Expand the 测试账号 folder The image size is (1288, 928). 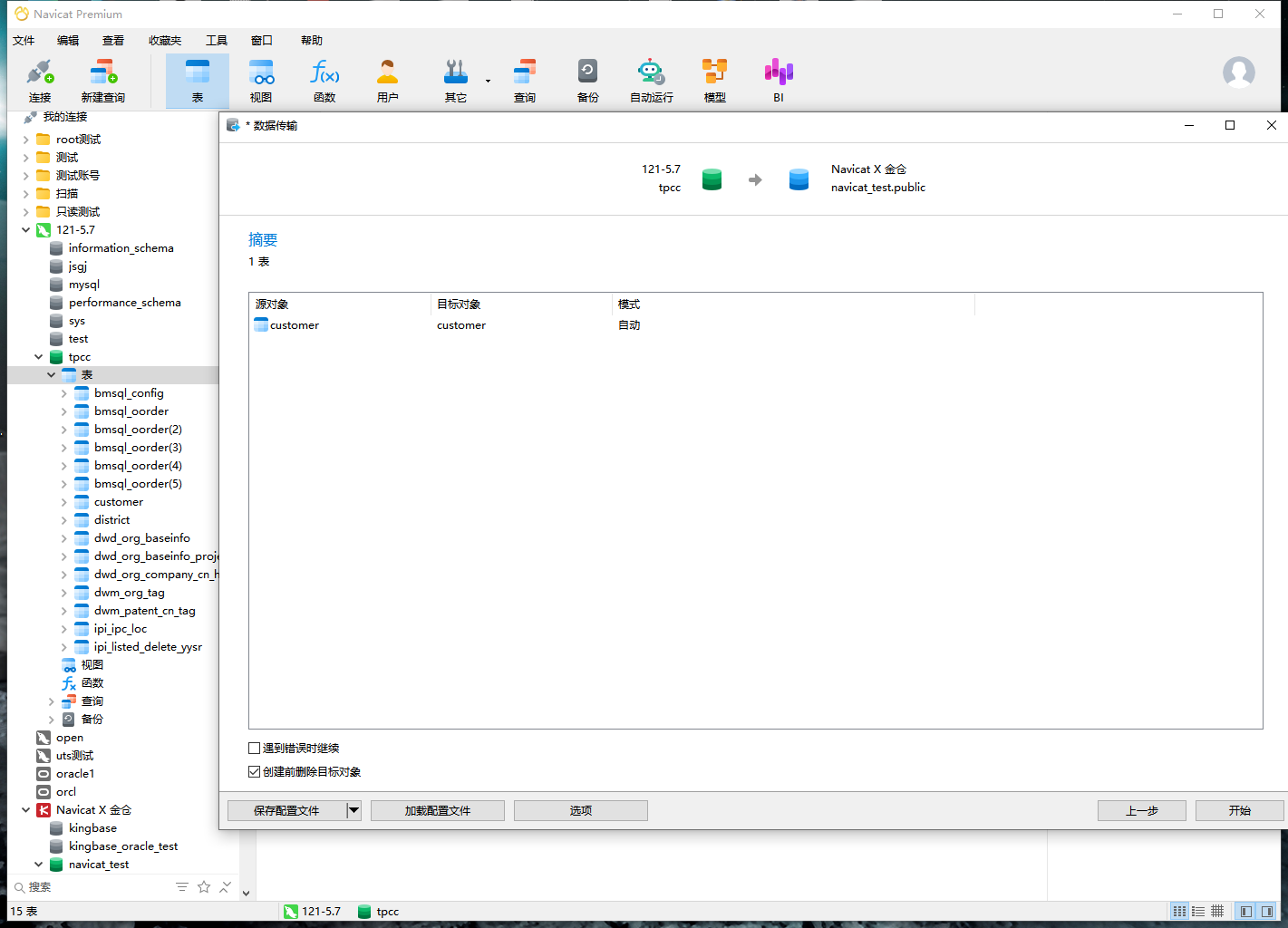point(25,176)
